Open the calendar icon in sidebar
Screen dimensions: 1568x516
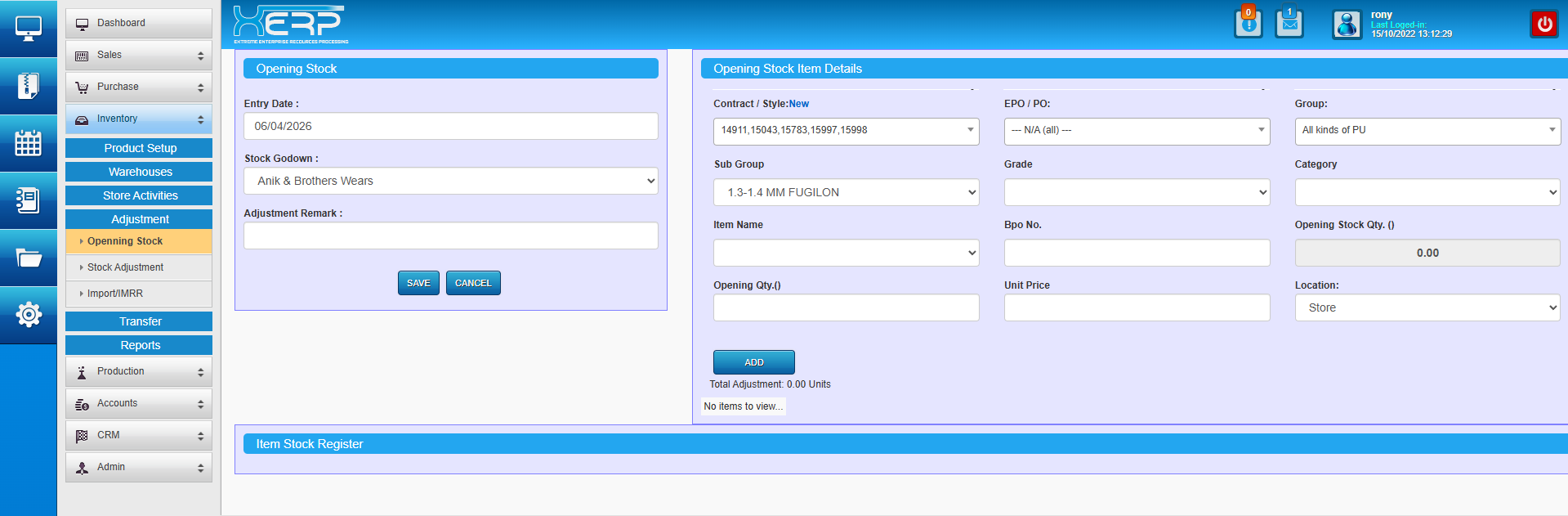(x=28, y=143)
